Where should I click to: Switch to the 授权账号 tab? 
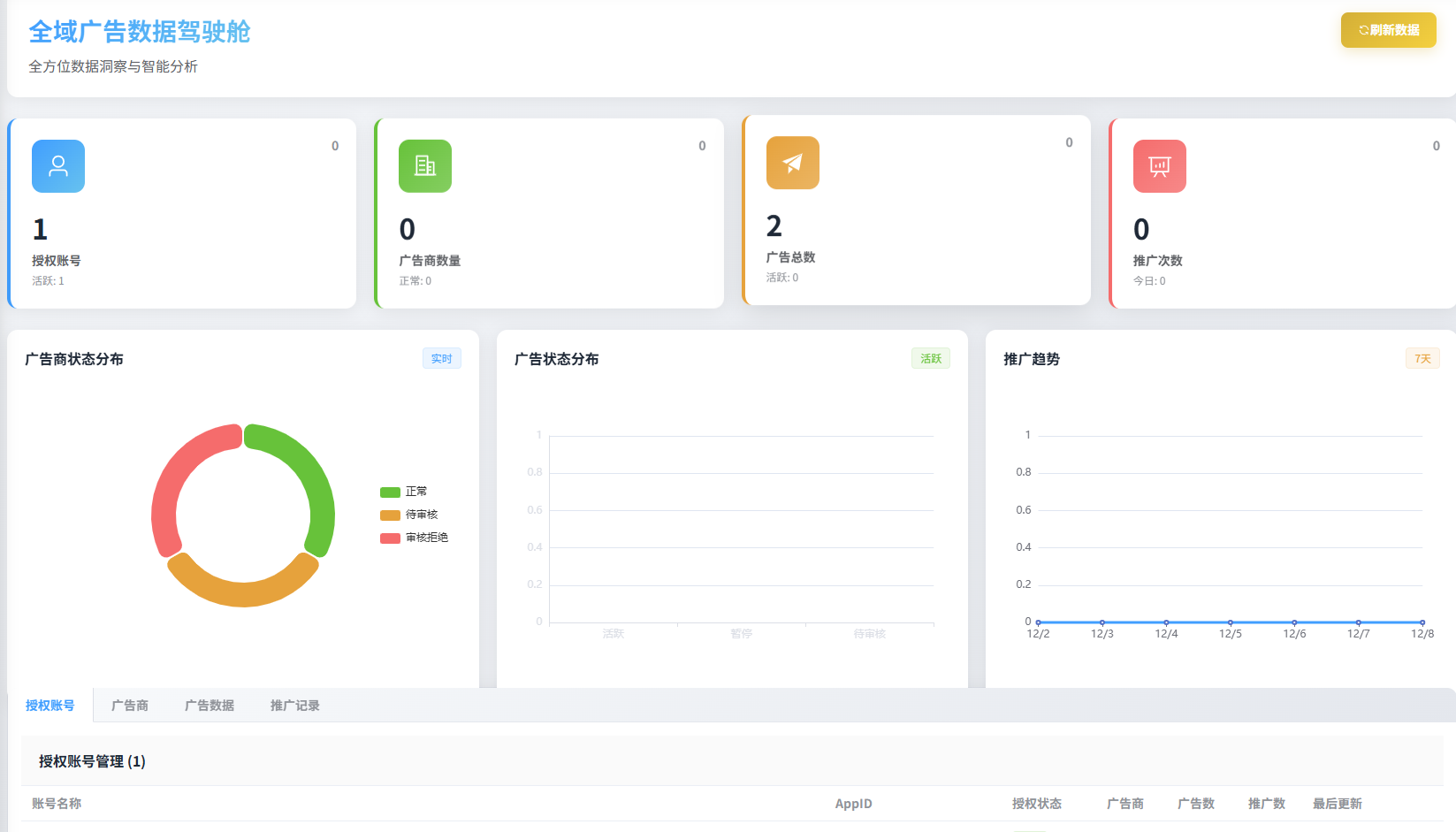coord(50,706)
